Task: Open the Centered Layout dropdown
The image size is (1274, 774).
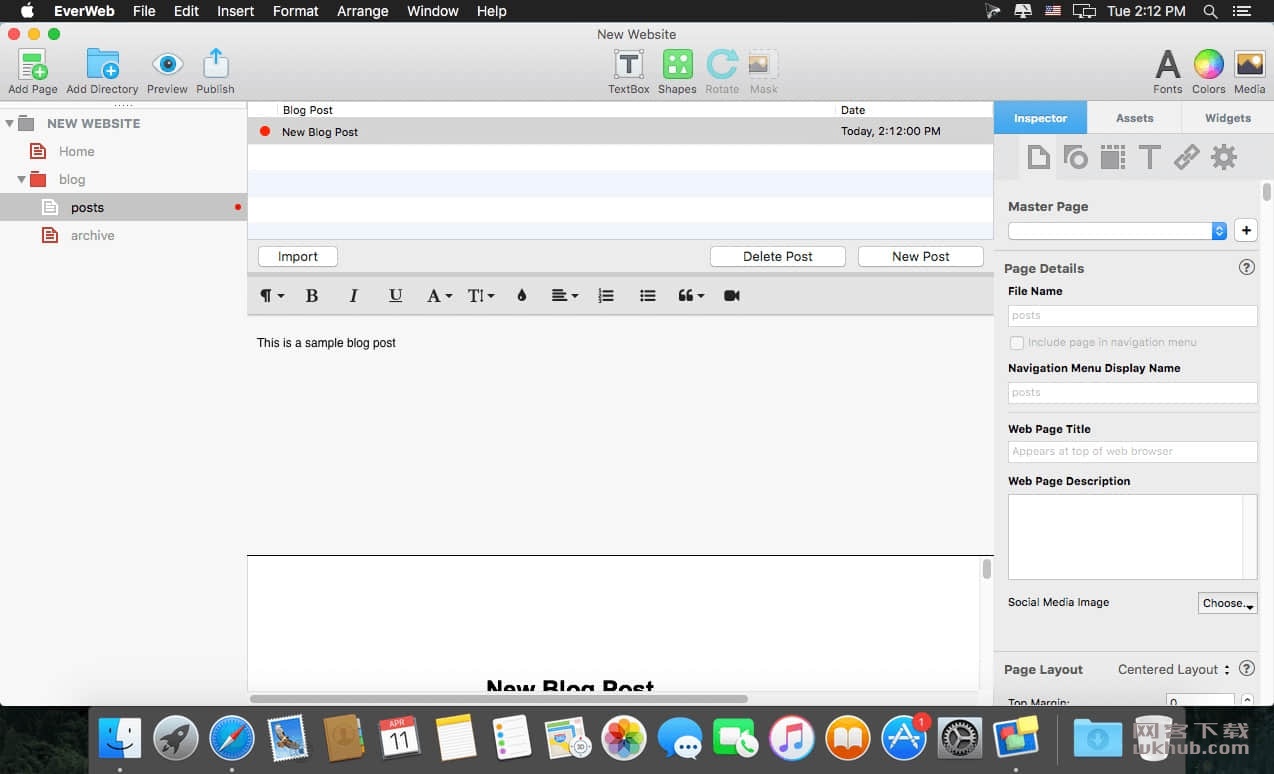Action: click(x=1174, y=670)
